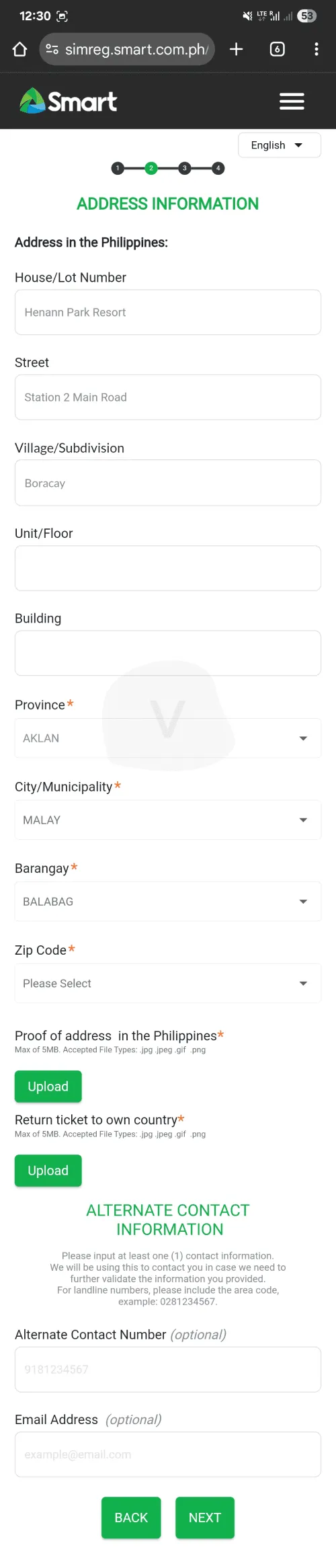This screenshot has height=1568, width=336.
Task: Open the Smart hamburger menu
Action: pyautogui.click(x=292, y=102)
